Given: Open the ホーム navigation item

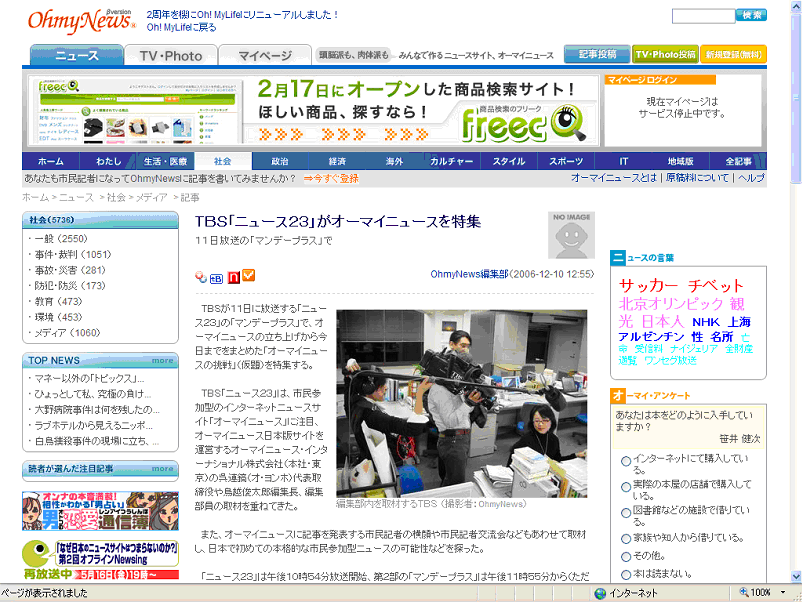Looking at the screenshot, I should point(51,161).
